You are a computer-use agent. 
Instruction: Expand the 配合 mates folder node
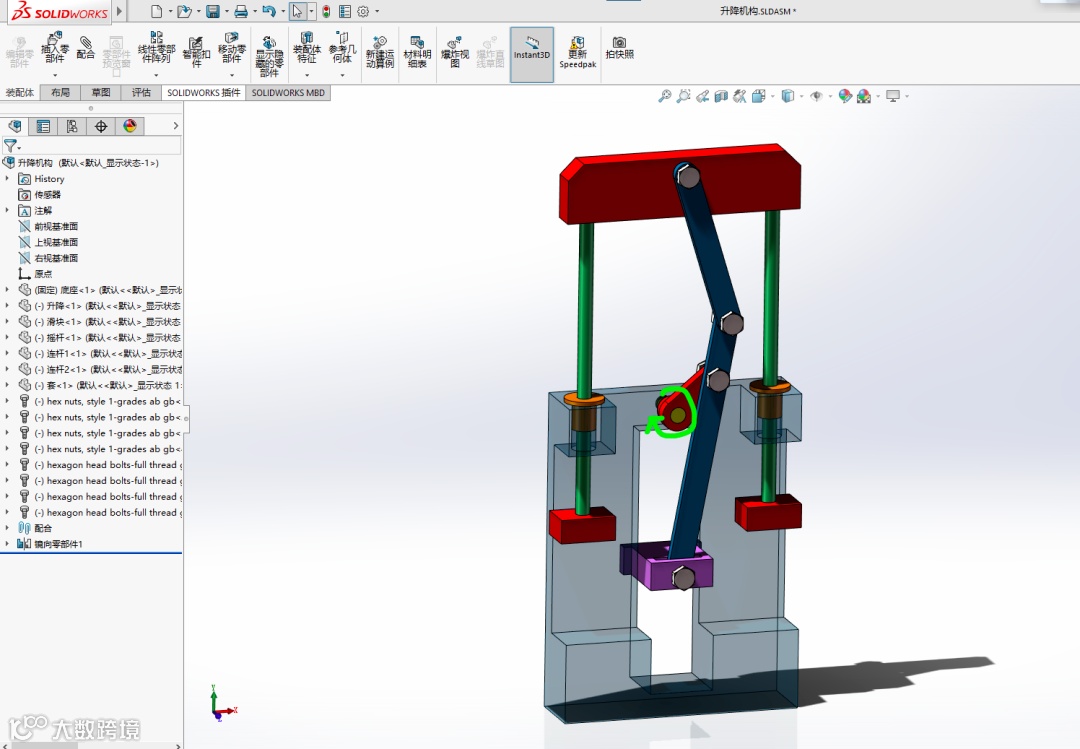[x=8, y=528]
